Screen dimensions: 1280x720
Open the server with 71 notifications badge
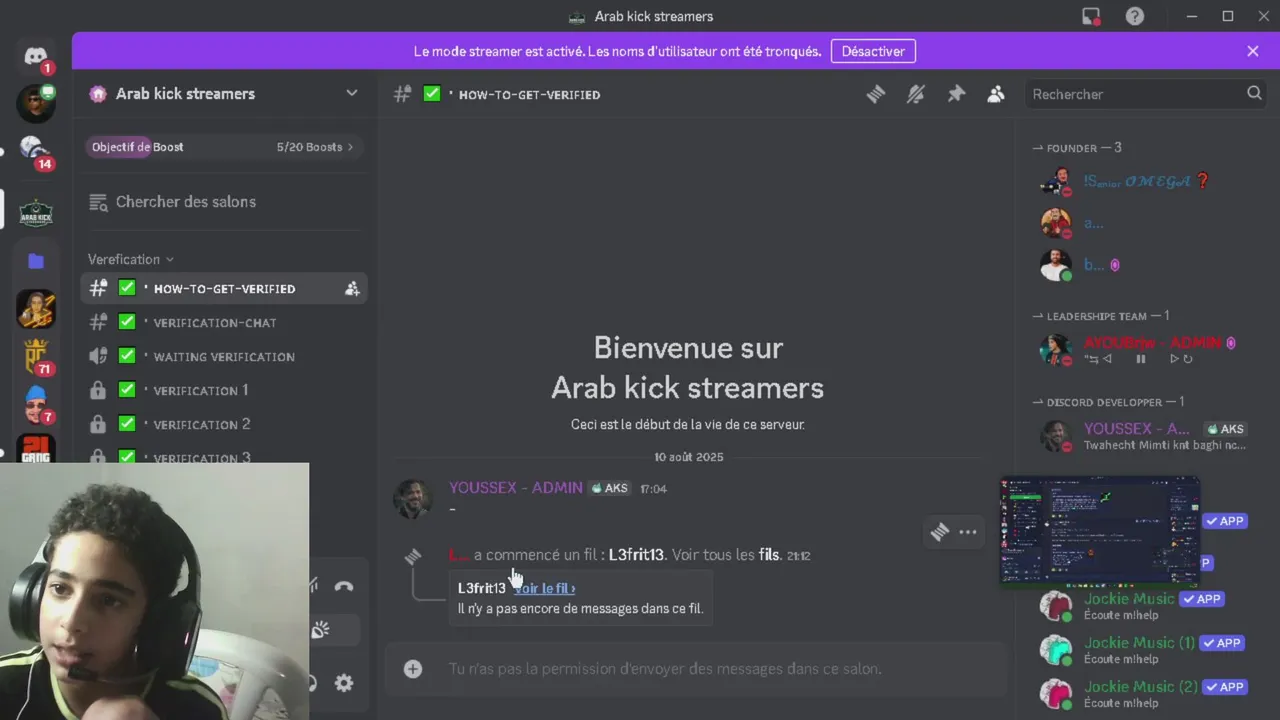point(36,357)
